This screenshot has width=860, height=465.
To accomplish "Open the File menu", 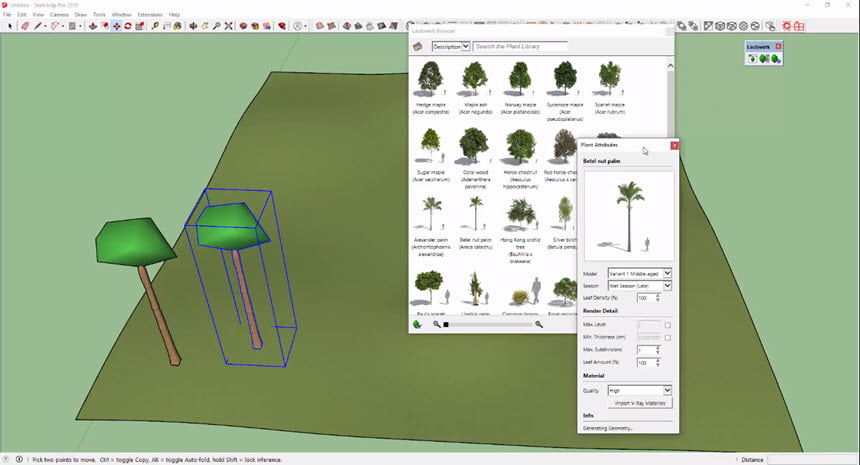I will pyautogui.click(x=7, y=14).
